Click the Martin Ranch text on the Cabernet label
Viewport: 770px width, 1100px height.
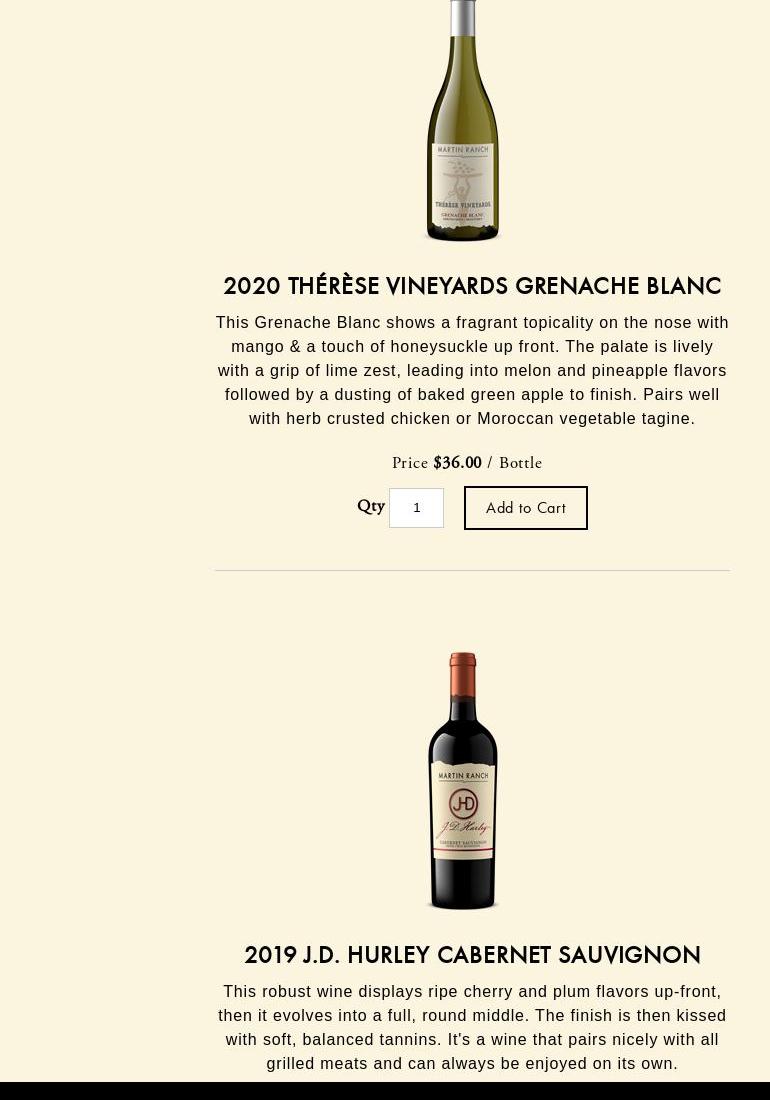pyautogui.click(x=463, y=776)
